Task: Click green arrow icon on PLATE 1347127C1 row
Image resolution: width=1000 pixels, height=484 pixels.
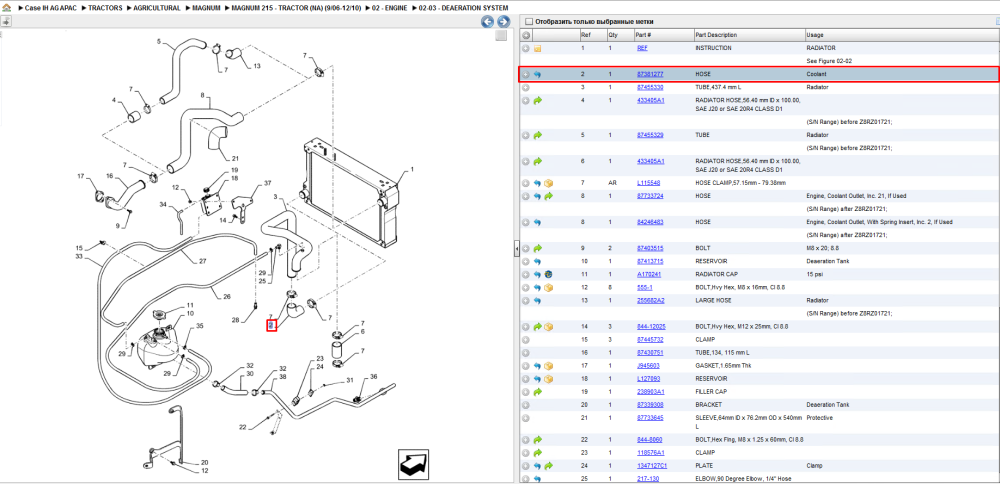Action: 548,466
